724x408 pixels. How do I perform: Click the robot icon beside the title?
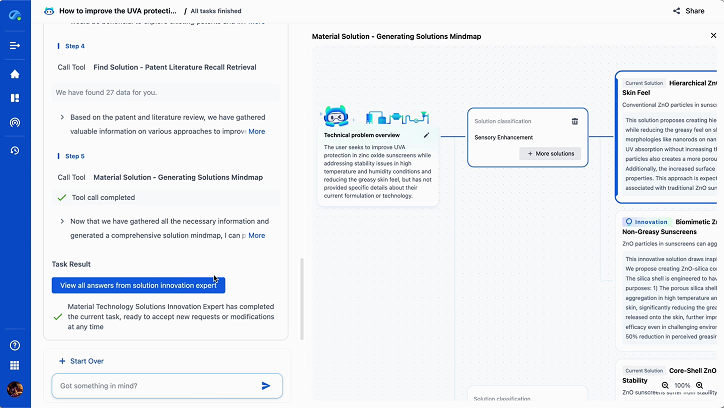[49, 11]
